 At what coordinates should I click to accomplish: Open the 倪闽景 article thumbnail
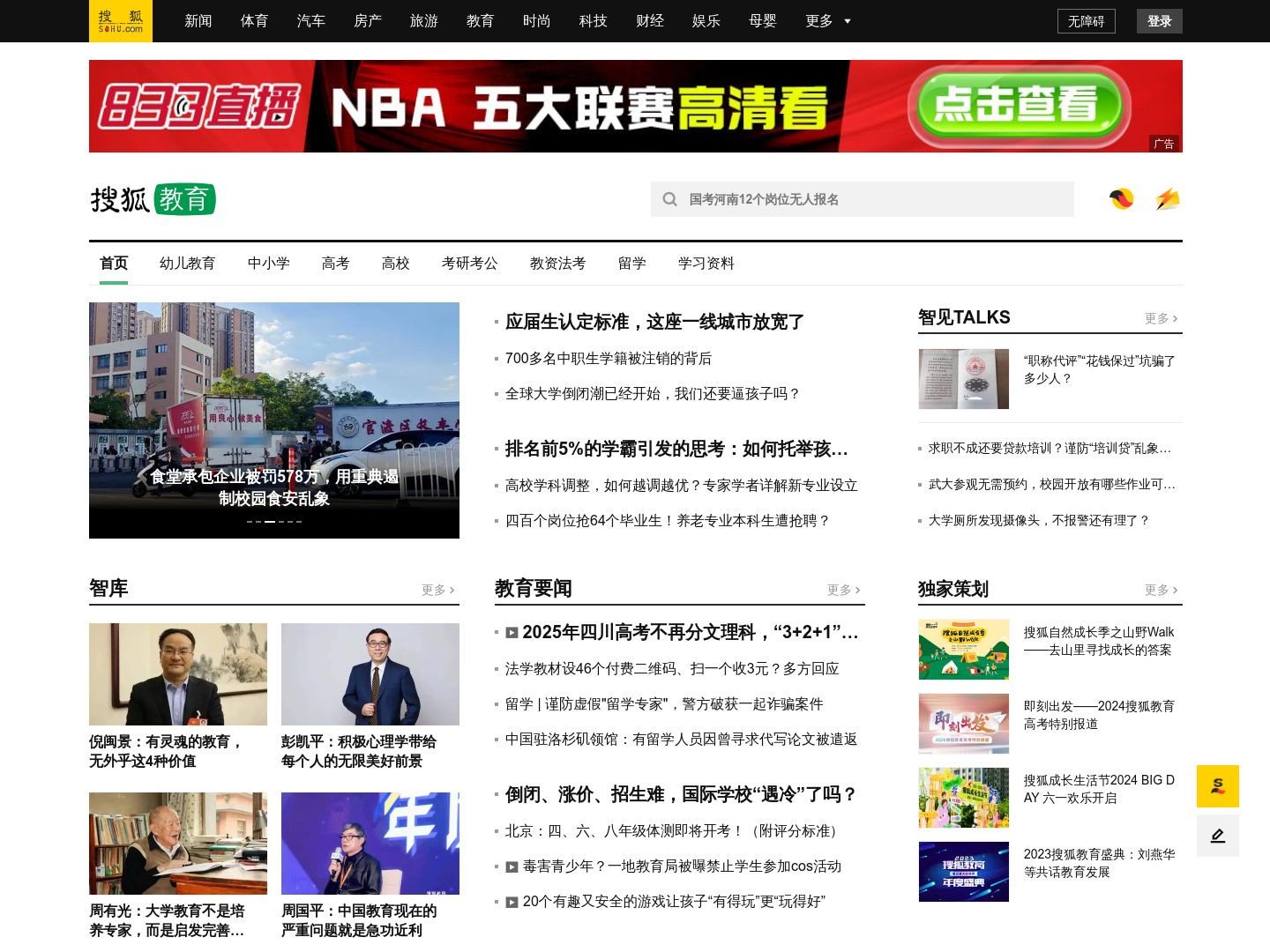point(178,674)
